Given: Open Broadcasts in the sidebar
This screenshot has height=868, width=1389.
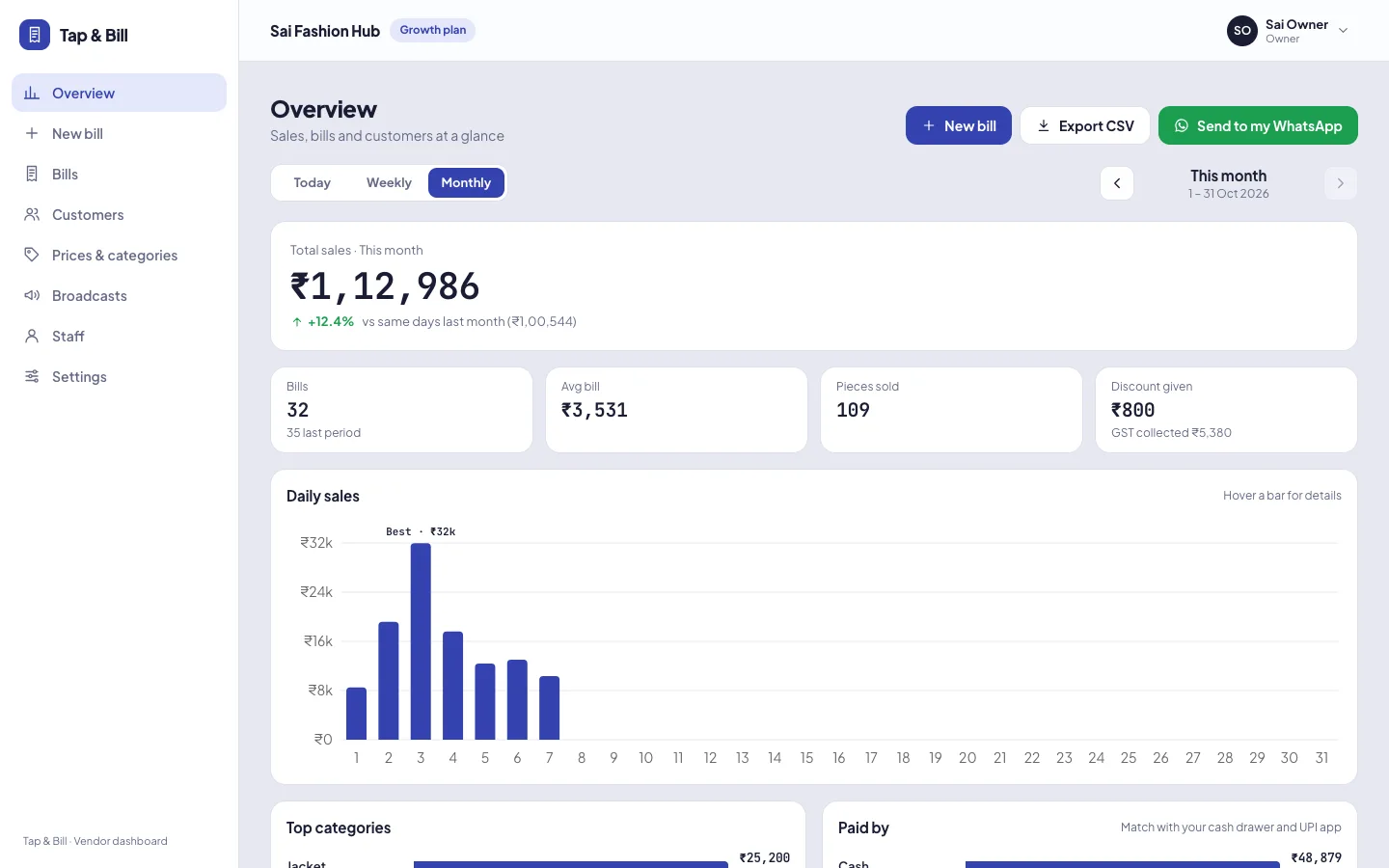Looking at the screenshot, I should (120, 295).
